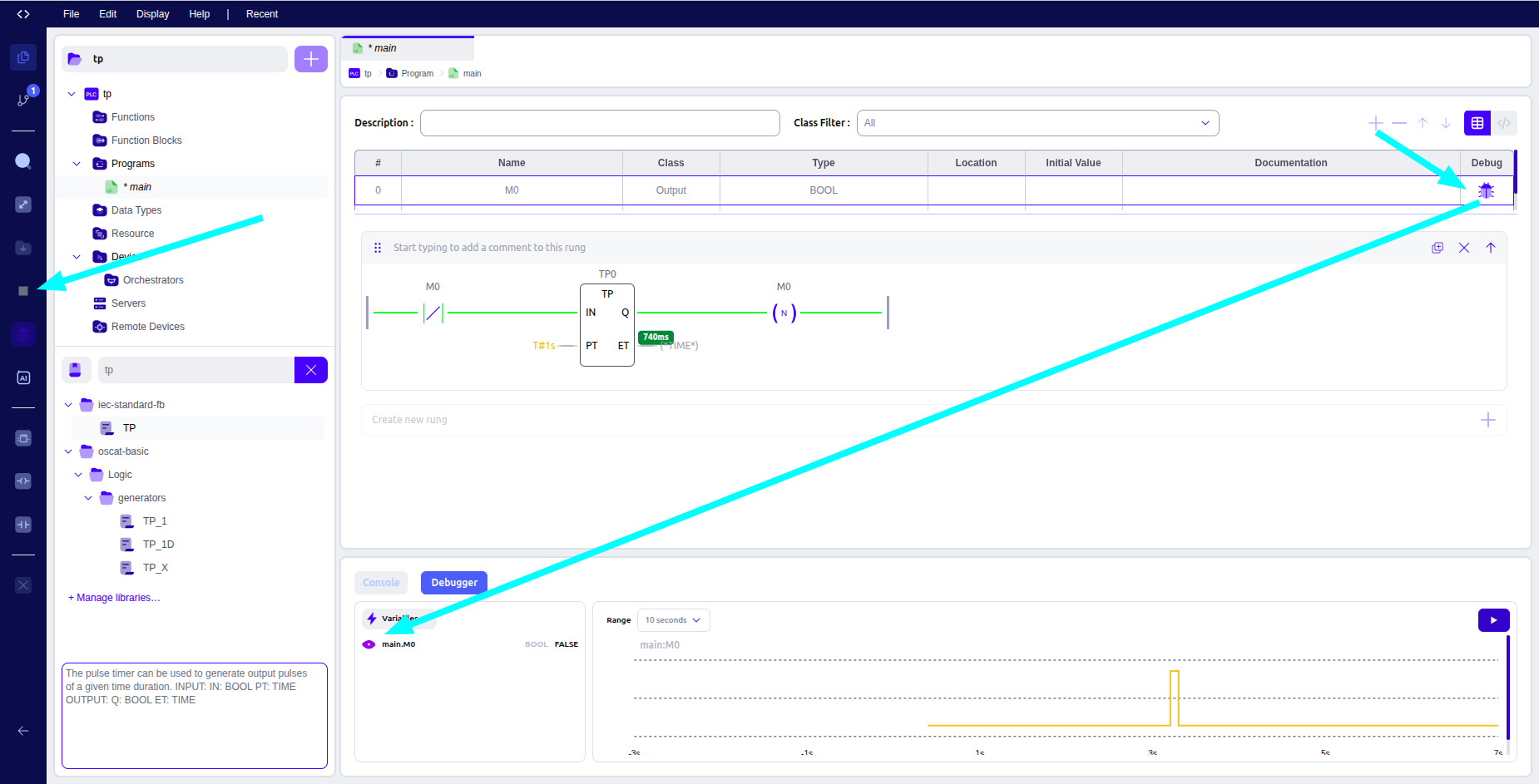Switch to the Debugger tab

454,583
